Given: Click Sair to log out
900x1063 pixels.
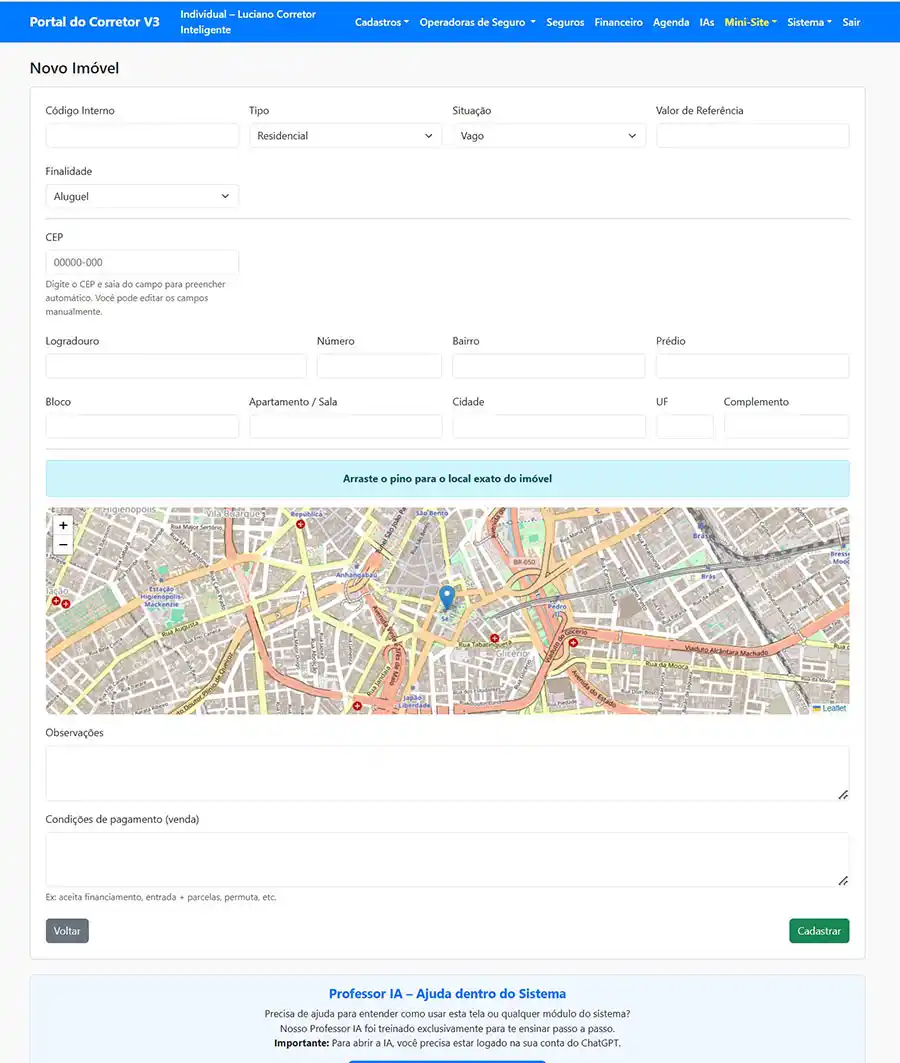Looking at the screenshot, I should [851, 22].
